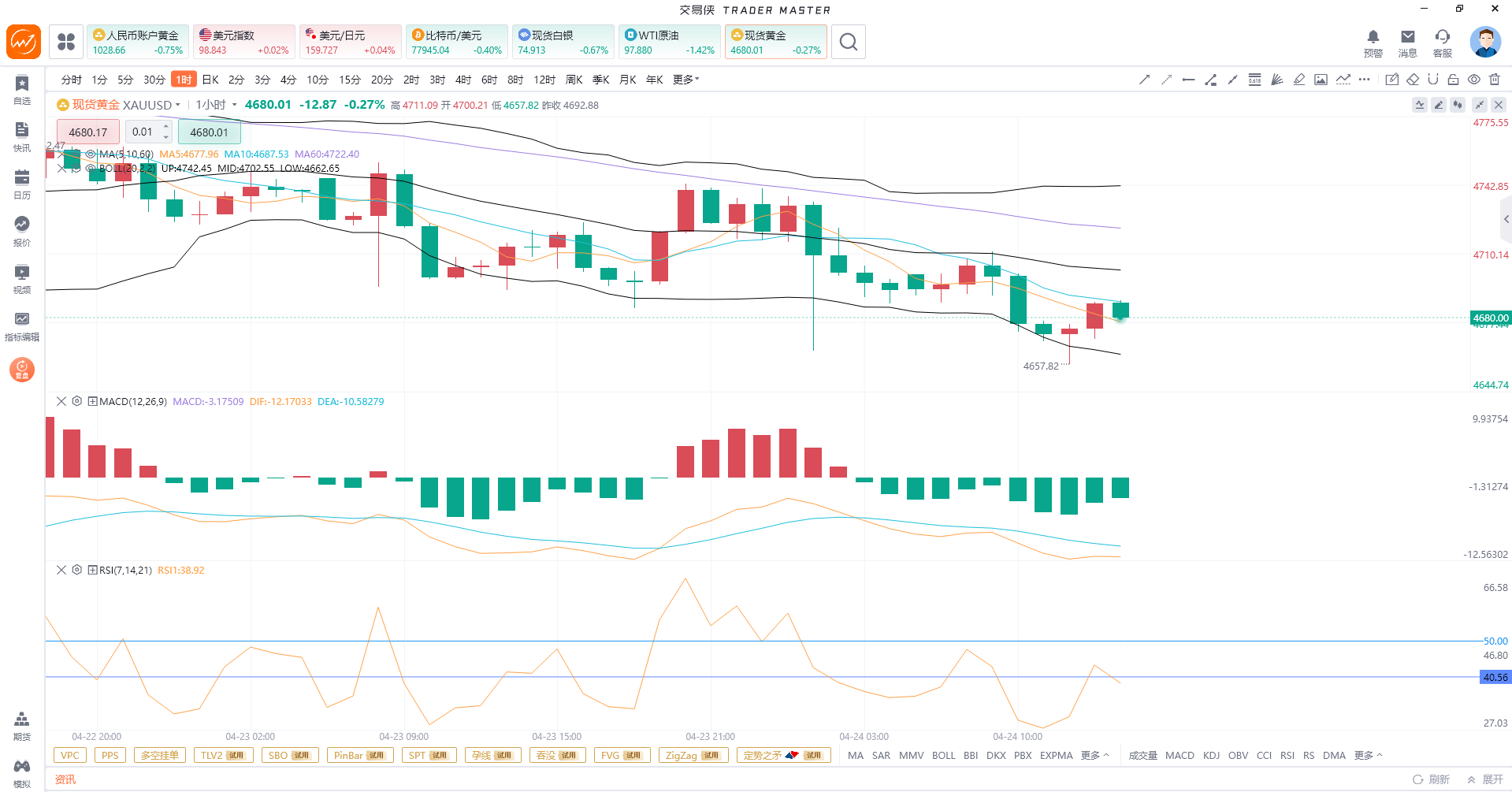Image resolution: width=1512 pixels, height=792 pixels.
Task: Select the dashed arrow line tool
Action: click(1167, 80)
